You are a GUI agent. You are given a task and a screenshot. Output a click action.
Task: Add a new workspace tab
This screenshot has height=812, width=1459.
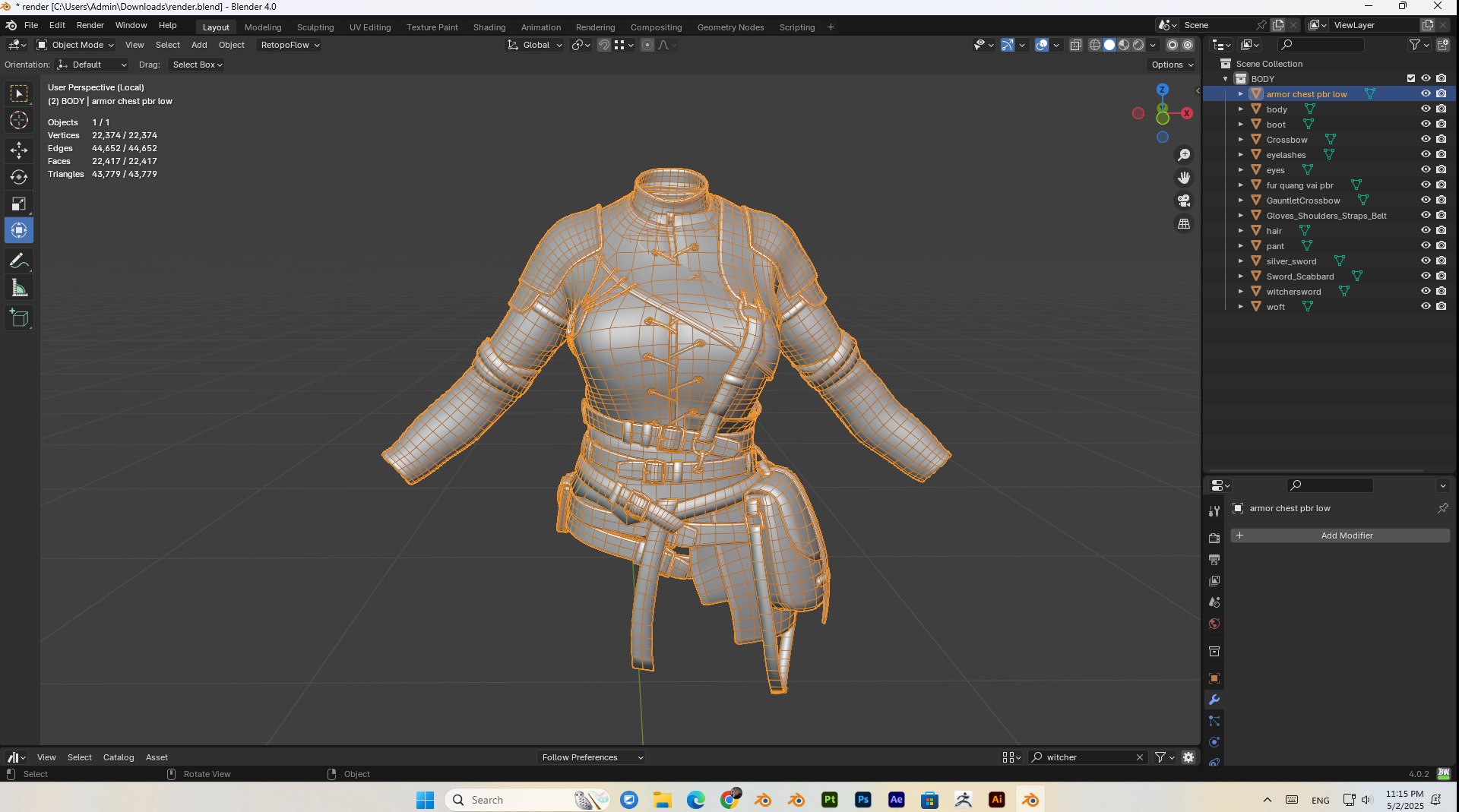point(831,27)
